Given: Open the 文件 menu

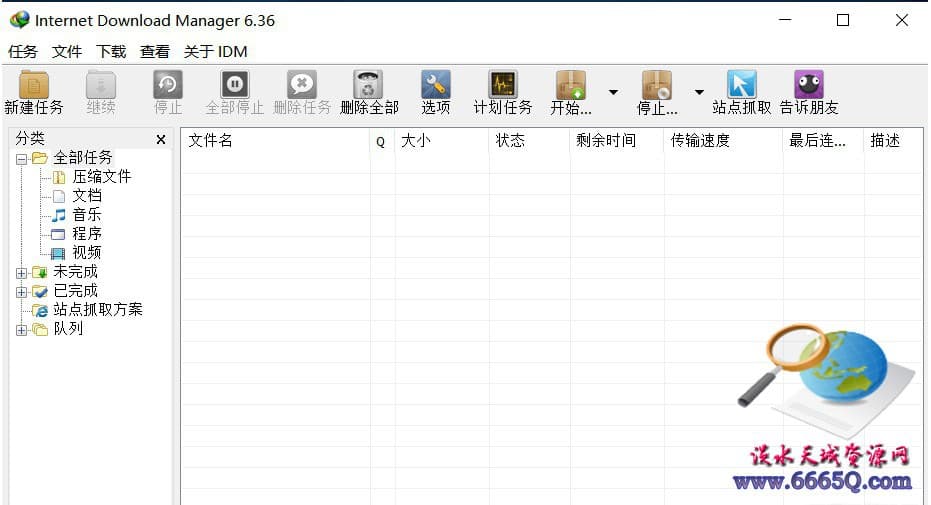Looking at the screenshot, I should click(66, 52).
